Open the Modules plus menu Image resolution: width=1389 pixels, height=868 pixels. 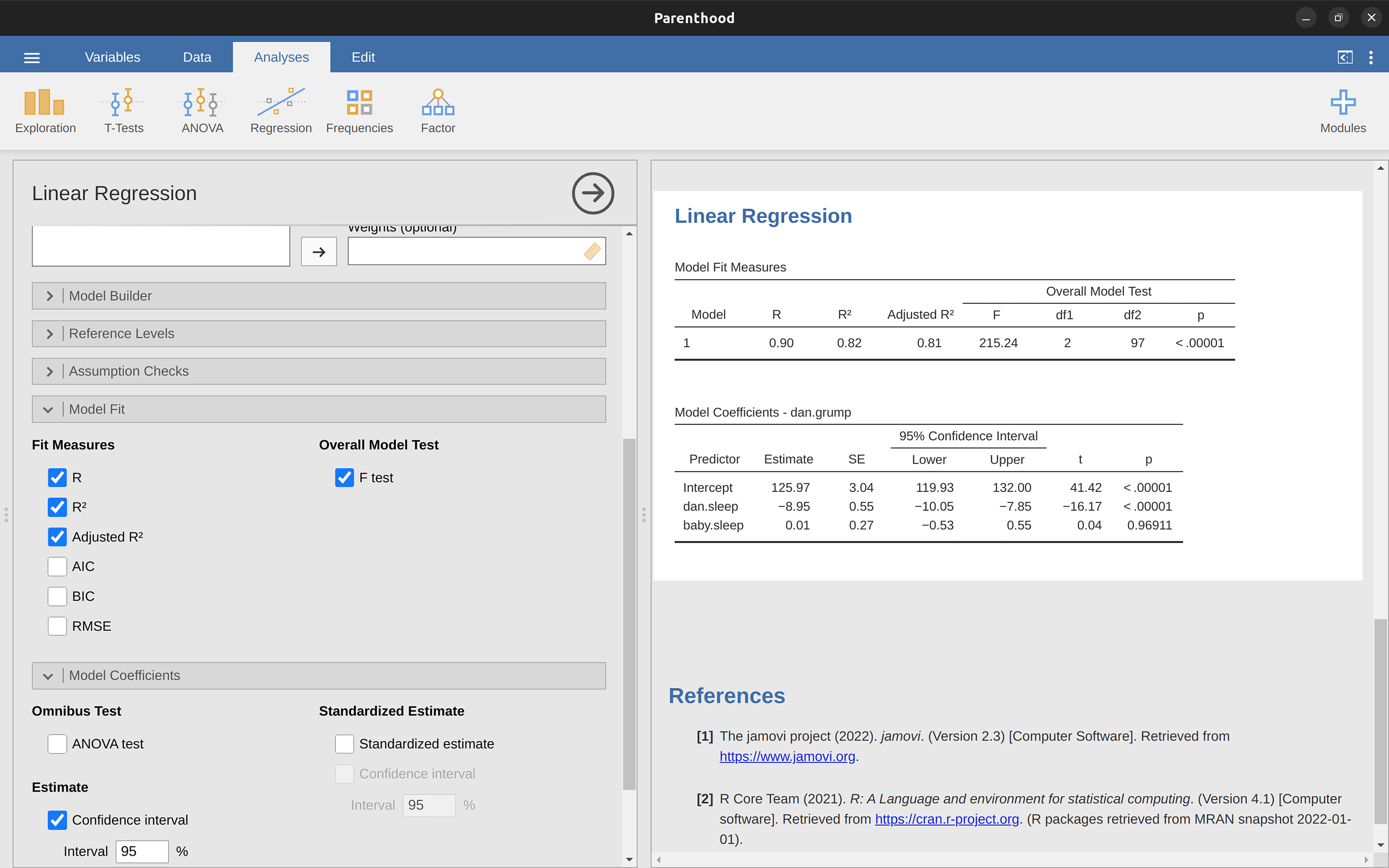1342,111
